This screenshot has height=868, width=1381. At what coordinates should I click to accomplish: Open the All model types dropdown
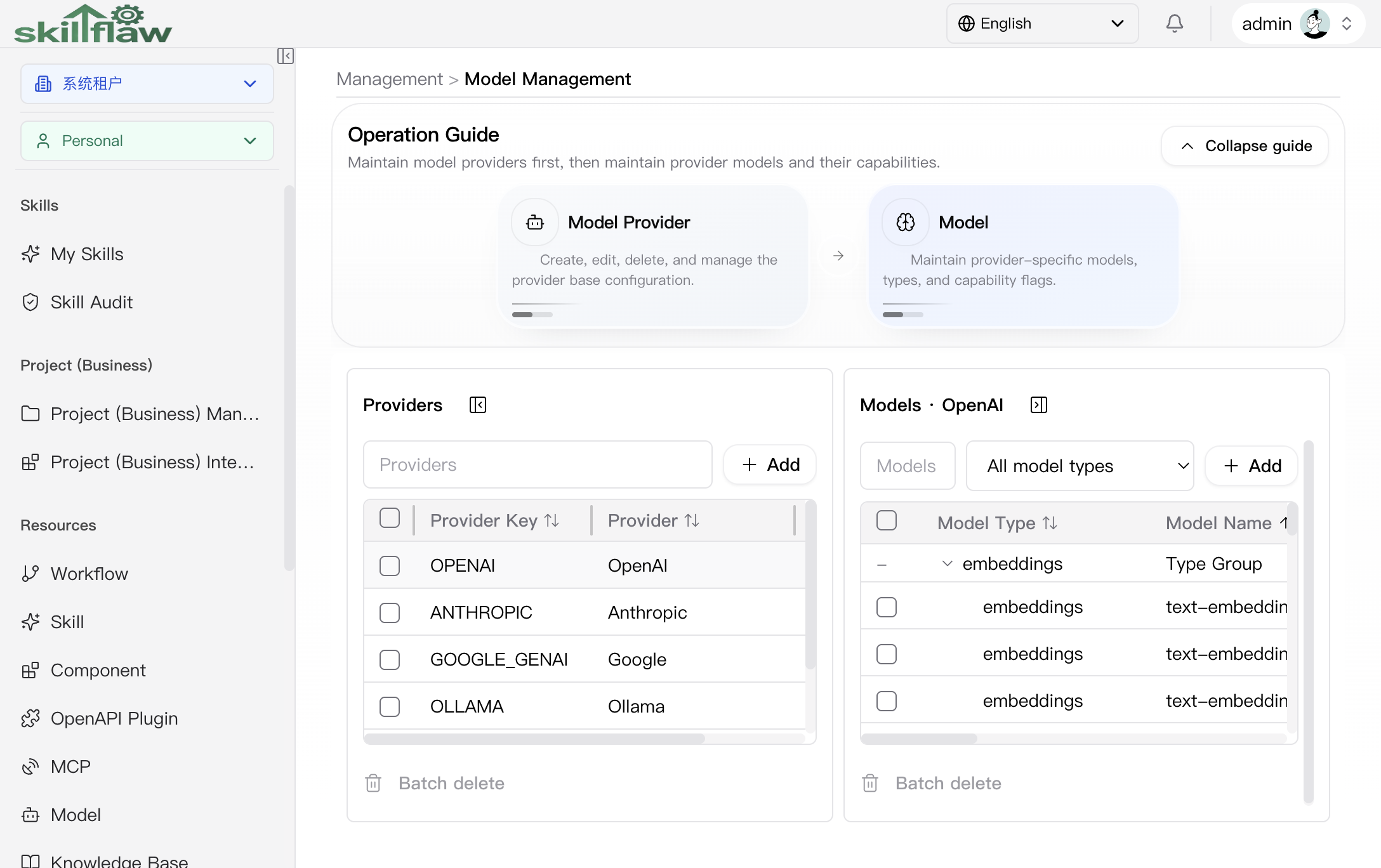click(1080, 466)
